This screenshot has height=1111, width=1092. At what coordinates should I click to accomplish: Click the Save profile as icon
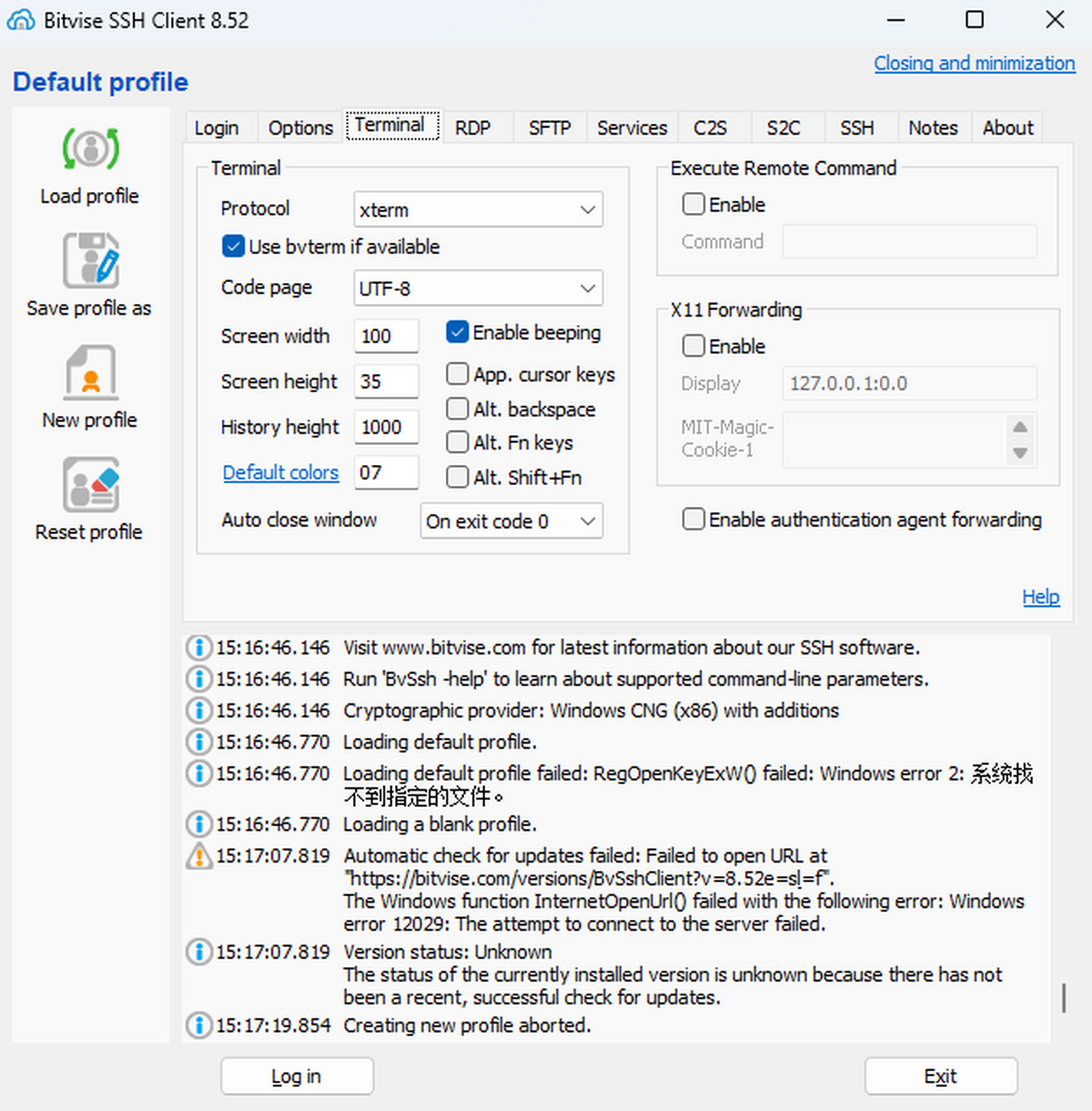coord(90,261)
